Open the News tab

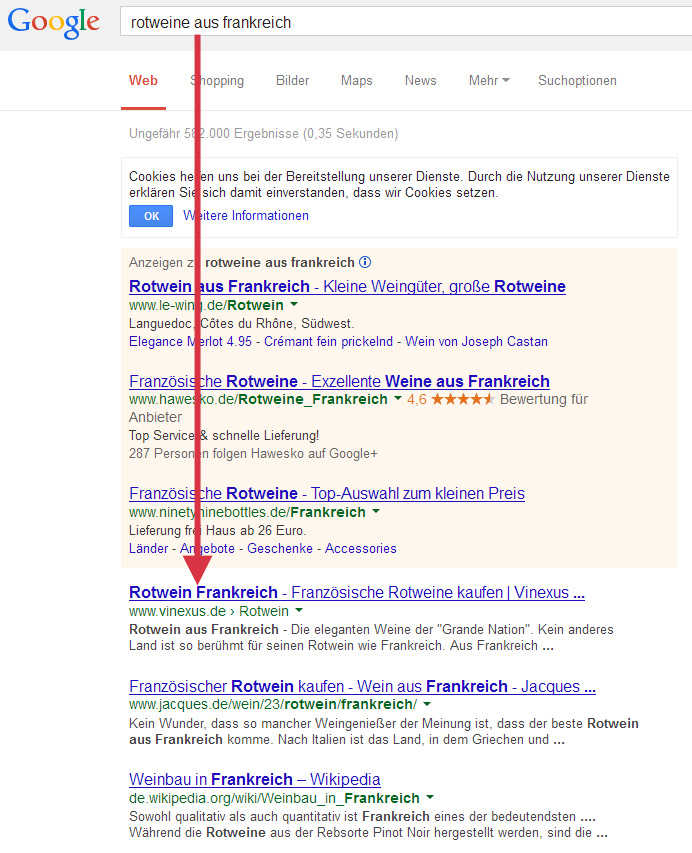(x=421, y=81)
